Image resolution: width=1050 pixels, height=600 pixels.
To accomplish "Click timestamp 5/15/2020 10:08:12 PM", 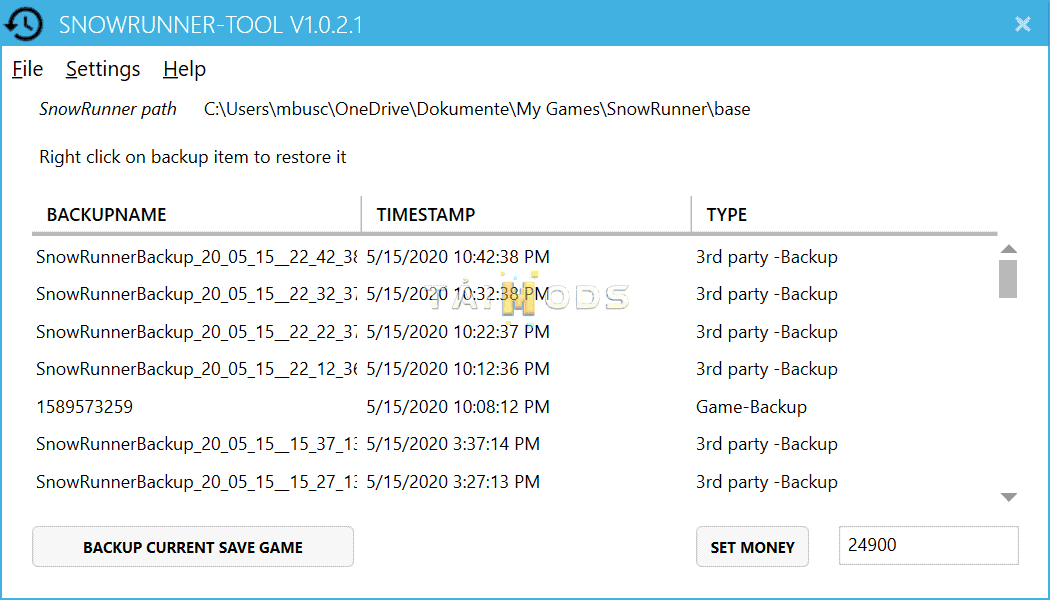I will click(x=458, y=406).
